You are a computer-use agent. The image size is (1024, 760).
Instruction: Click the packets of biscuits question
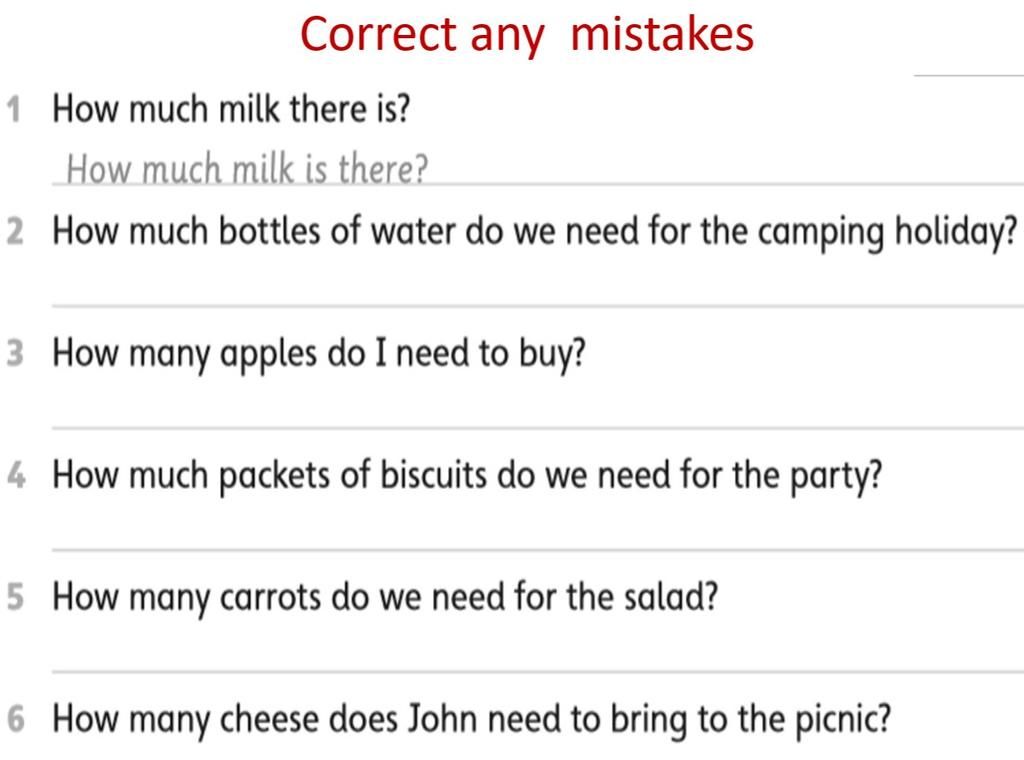click(467, 476)
